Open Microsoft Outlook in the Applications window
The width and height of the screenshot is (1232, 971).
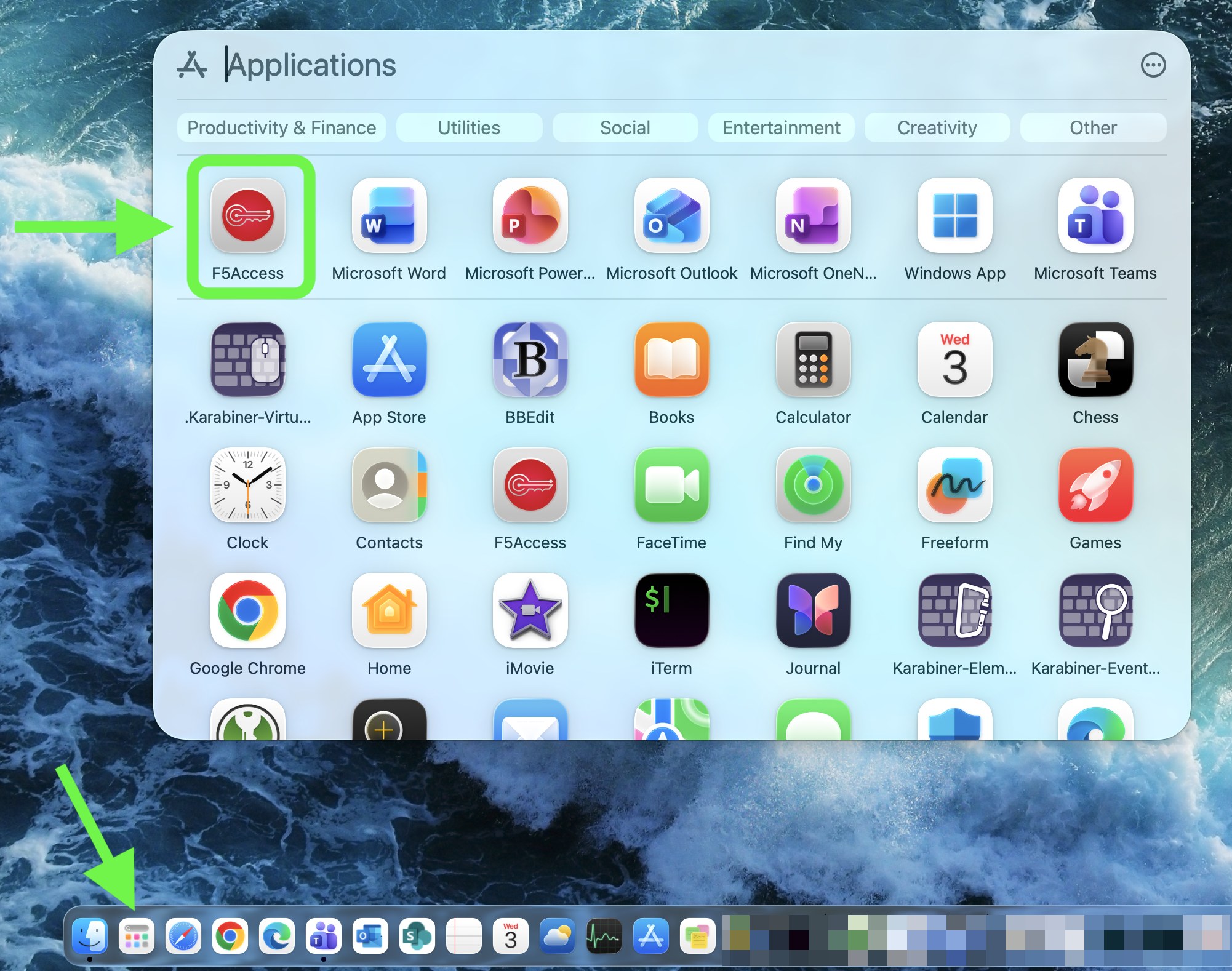tap(672, 215)
